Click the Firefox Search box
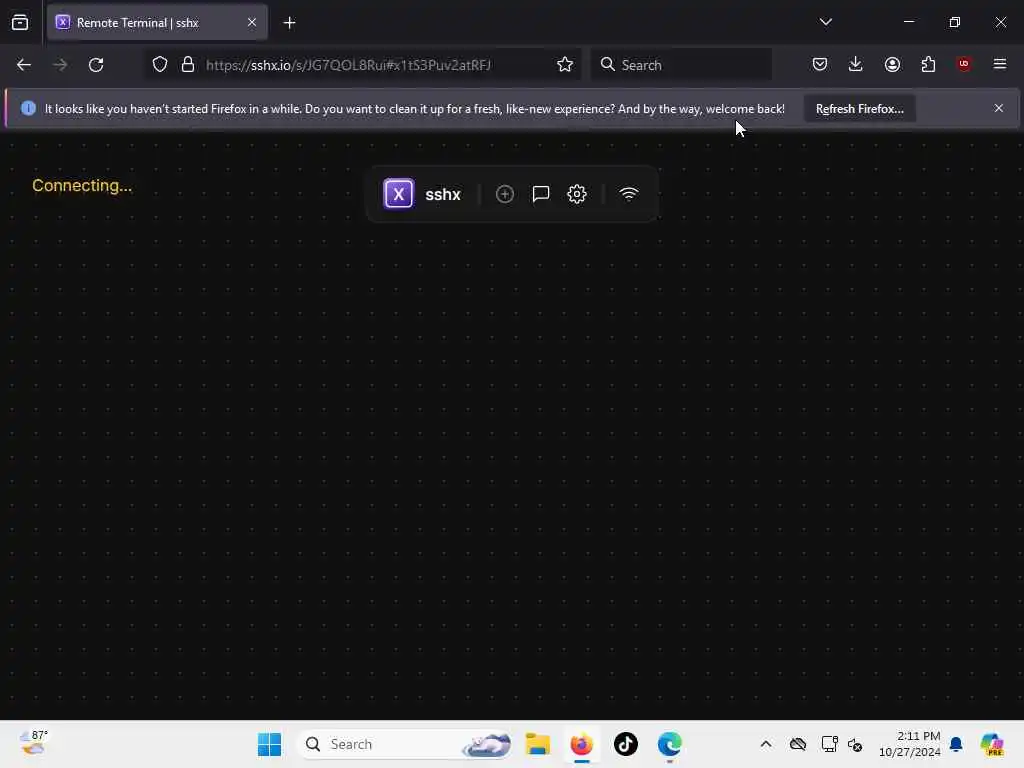 [681, 65]
